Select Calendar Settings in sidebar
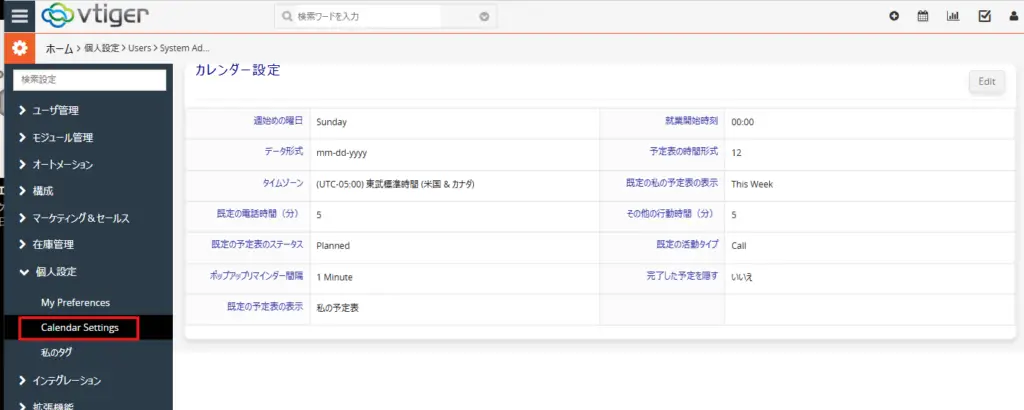1024x410 pixels. click(x=79, y=328)
